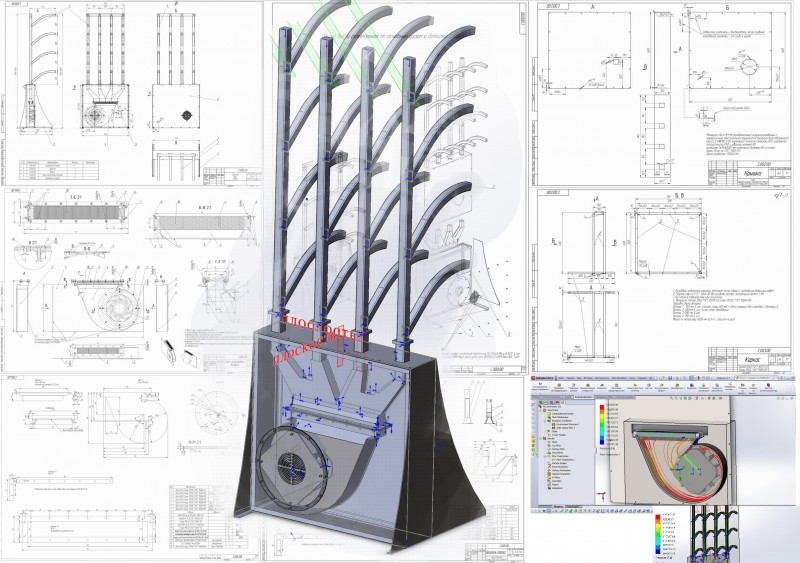Screen dimensions: 800x563
Task: Collapse the Boundary Conditions tree node
Action: 545,421
